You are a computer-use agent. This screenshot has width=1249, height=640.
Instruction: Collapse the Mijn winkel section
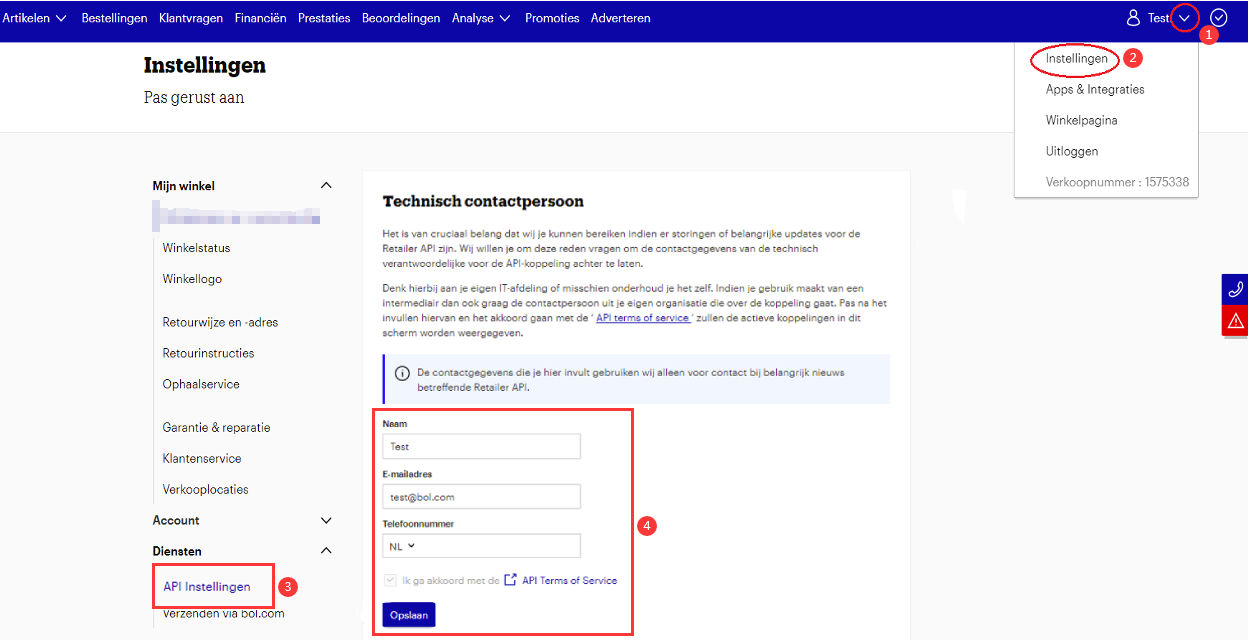(325, 186)
